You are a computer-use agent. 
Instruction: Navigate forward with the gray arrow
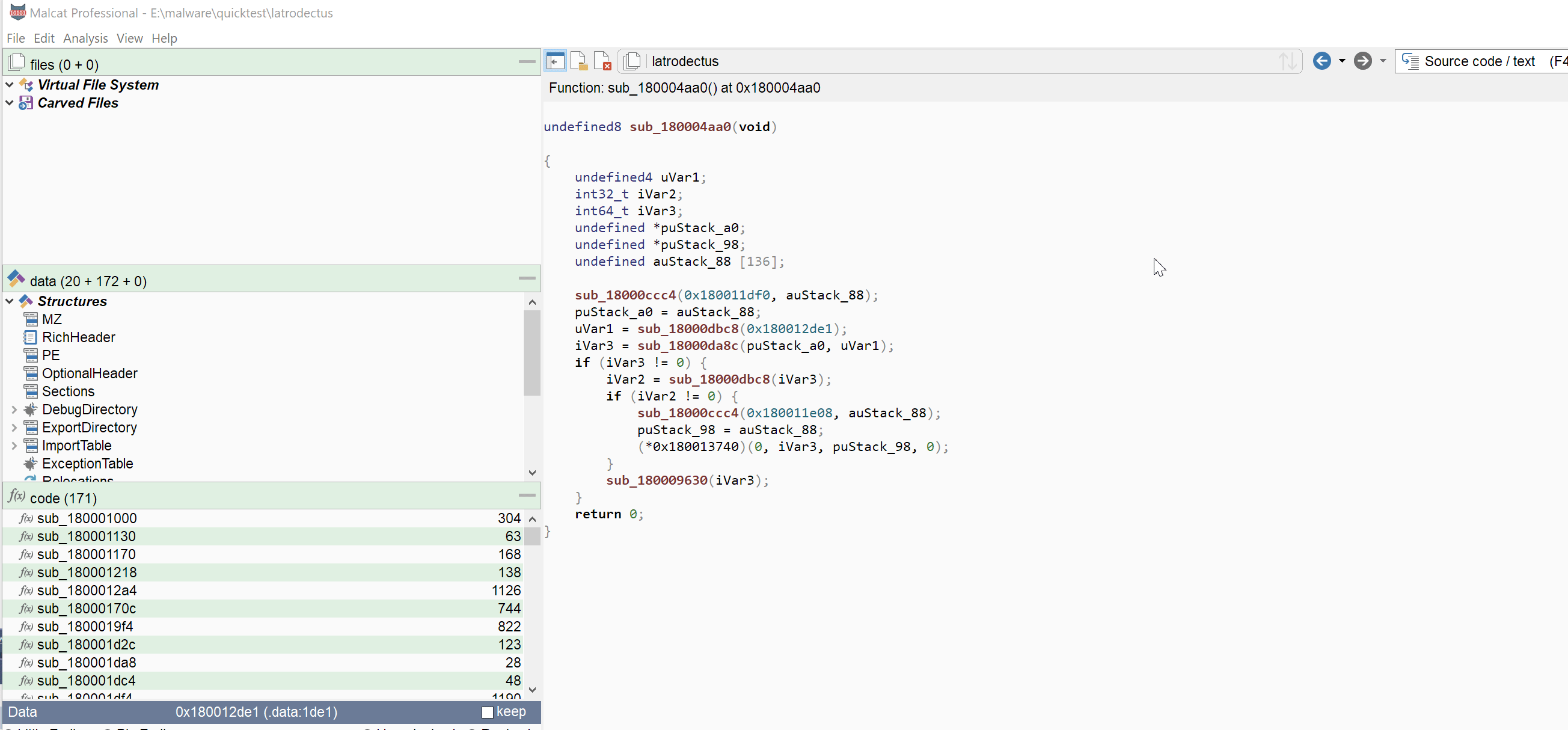point(1362,61)
